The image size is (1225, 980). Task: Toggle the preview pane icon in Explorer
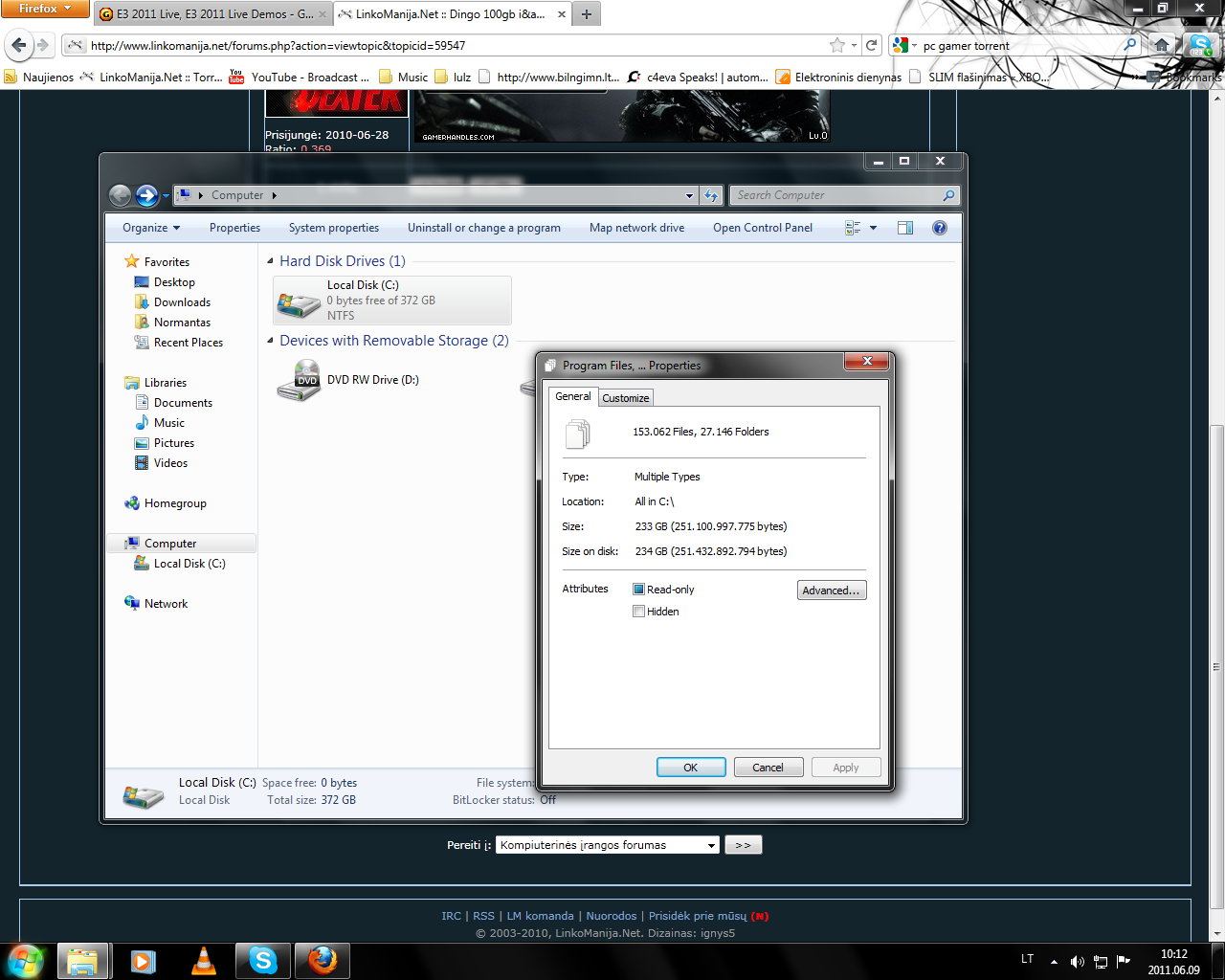pyautogui.click(x=905, y=228)
